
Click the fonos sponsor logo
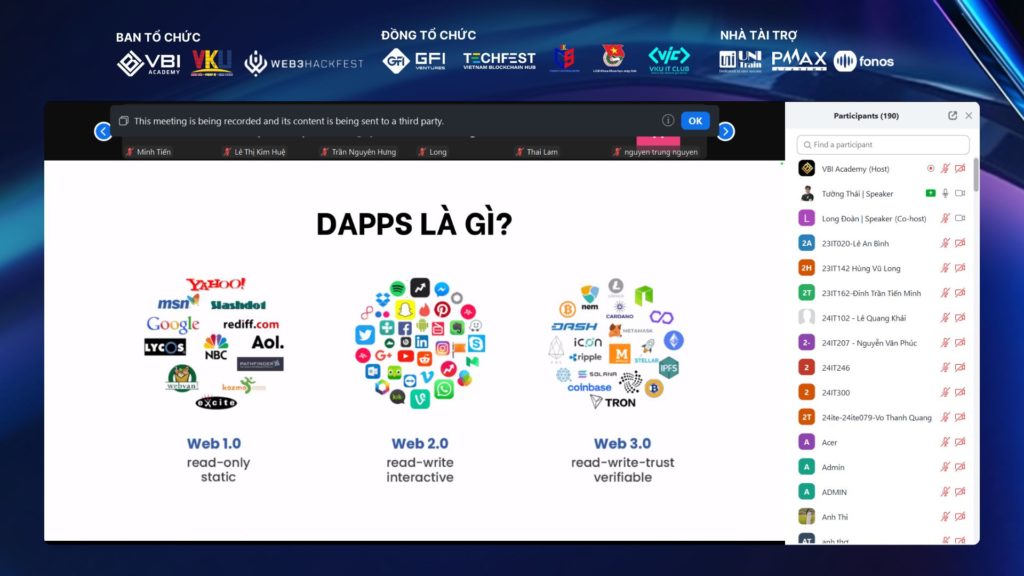point(863,61)
